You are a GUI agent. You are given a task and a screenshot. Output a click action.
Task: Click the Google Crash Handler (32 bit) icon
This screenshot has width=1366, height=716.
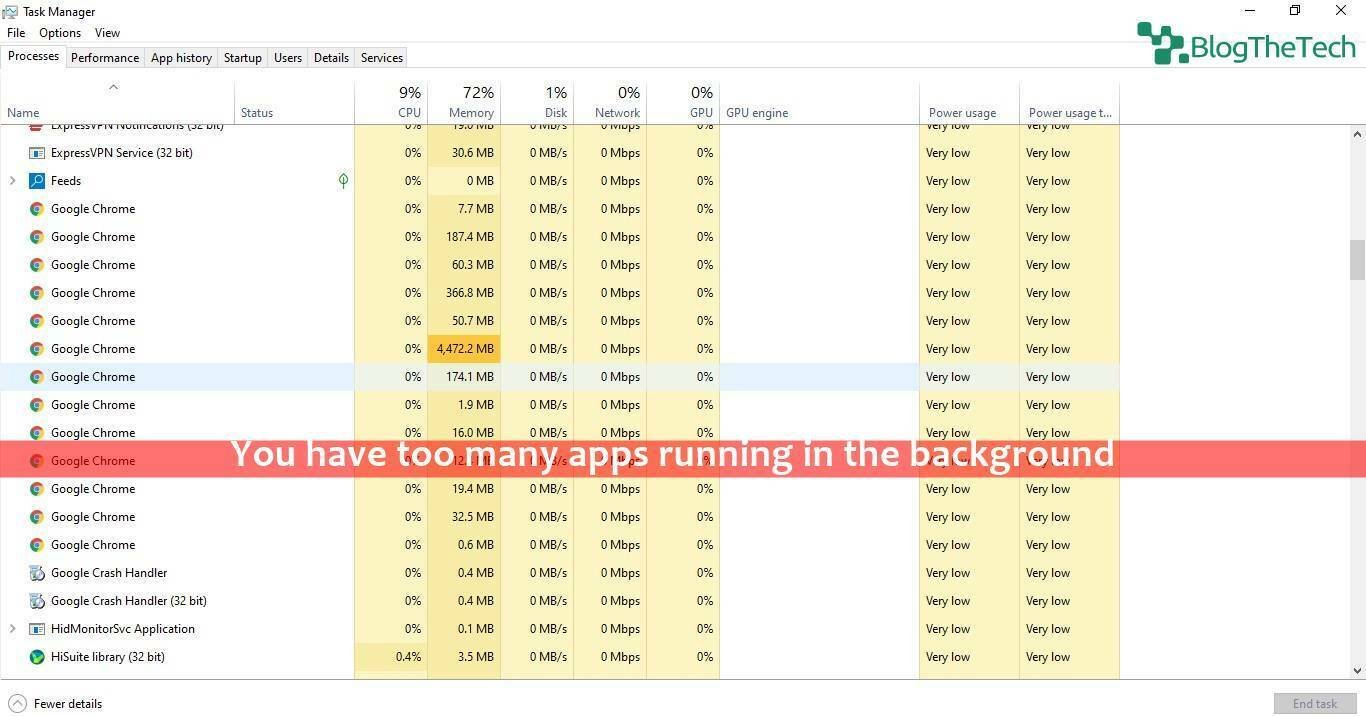tap(37, 601)
